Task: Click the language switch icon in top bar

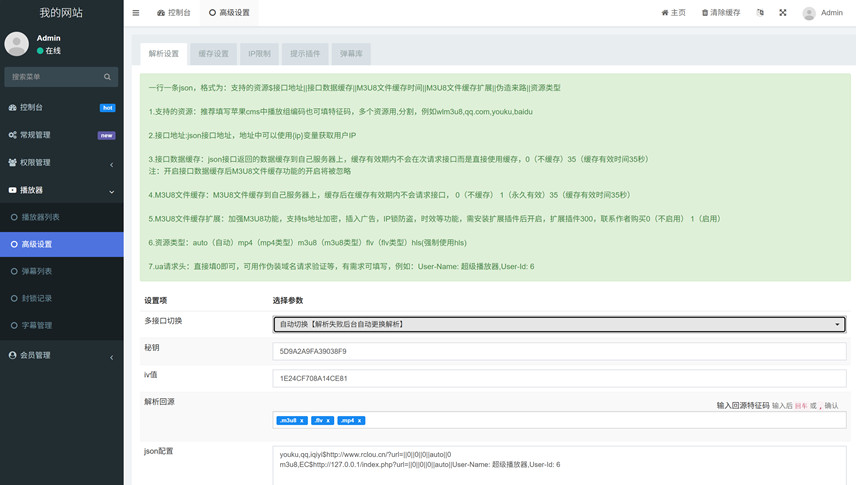Action: click(x=760, y=13)
